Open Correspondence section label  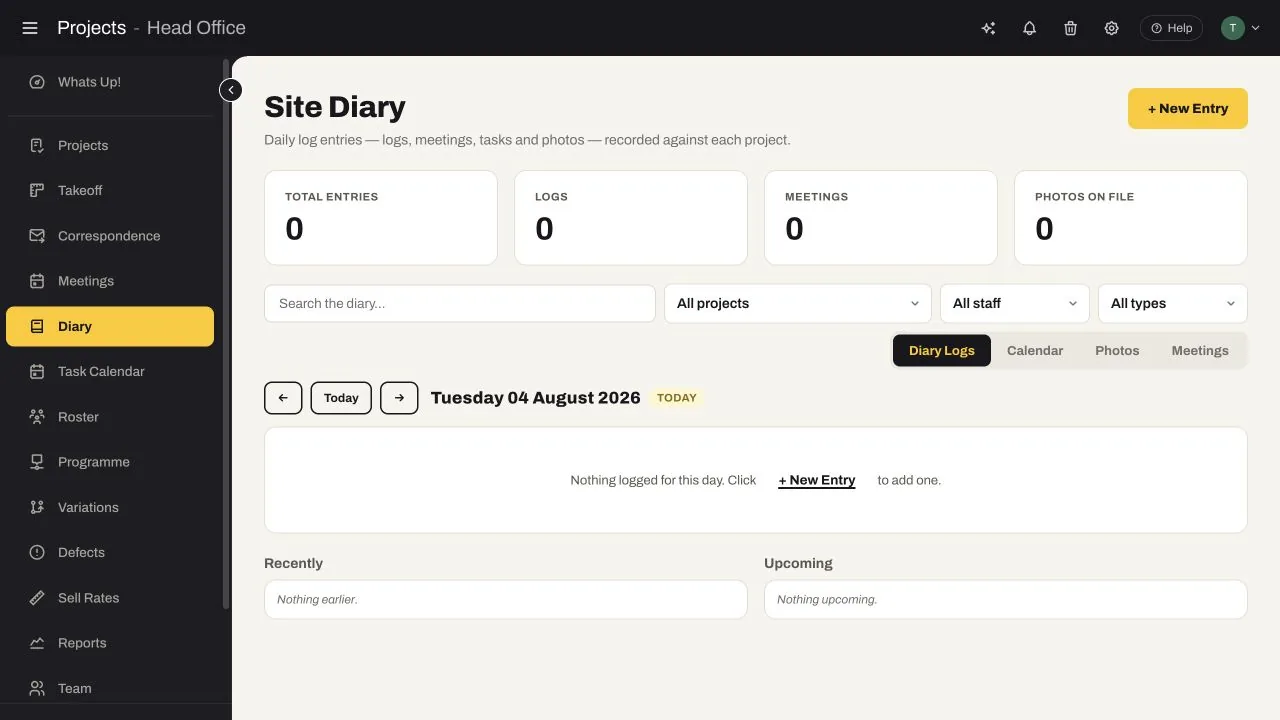(109, 236)
